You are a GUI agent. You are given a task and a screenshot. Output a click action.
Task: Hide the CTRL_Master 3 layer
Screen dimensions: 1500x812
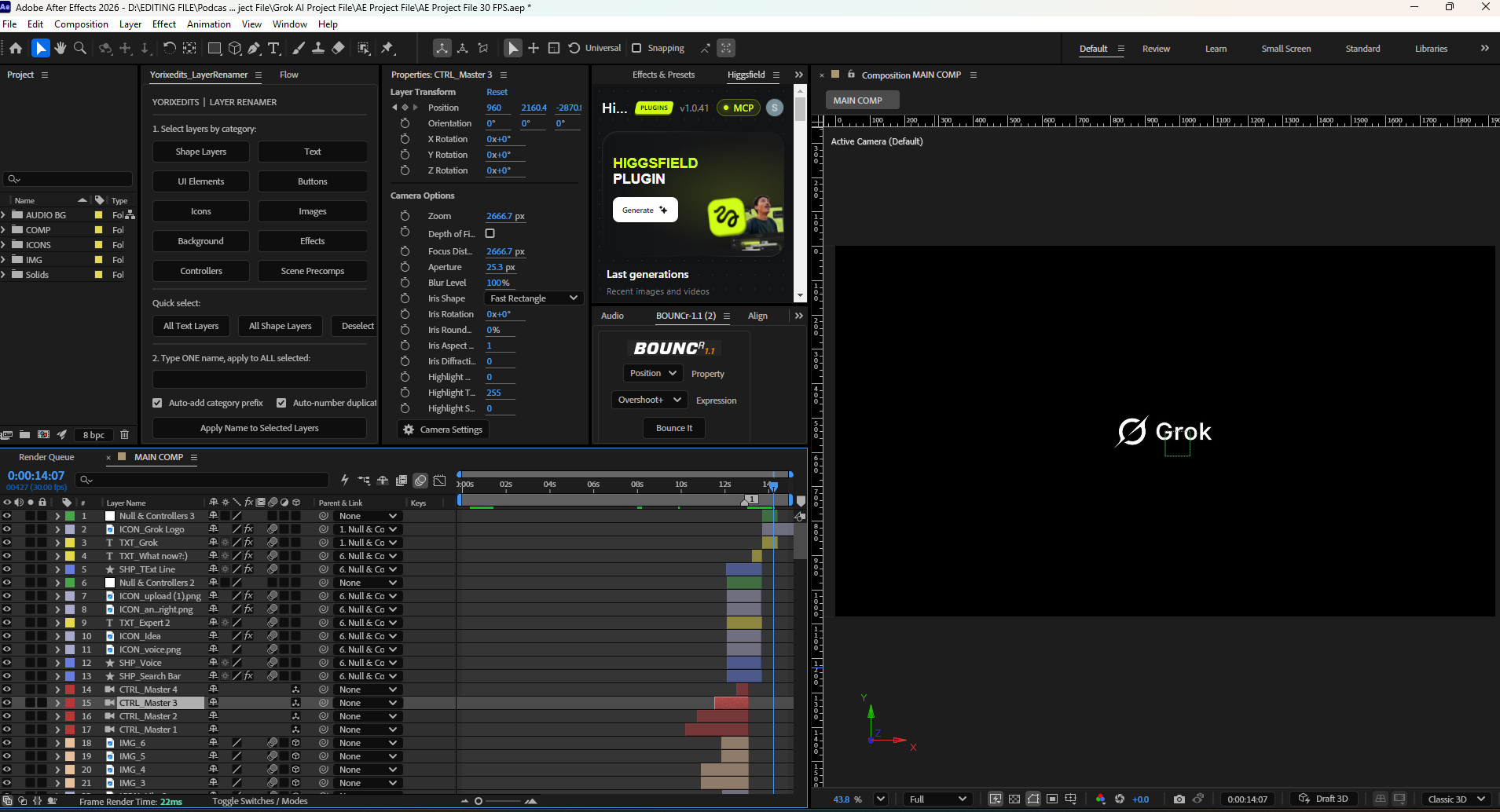7,703
